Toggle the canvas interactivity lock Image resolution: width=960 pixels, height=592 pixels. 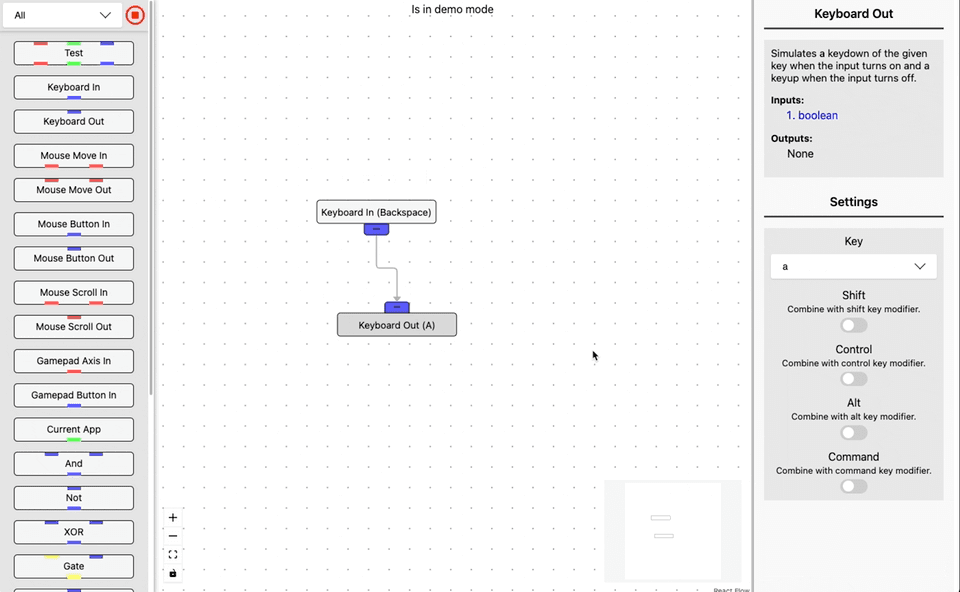pos(172,572)
